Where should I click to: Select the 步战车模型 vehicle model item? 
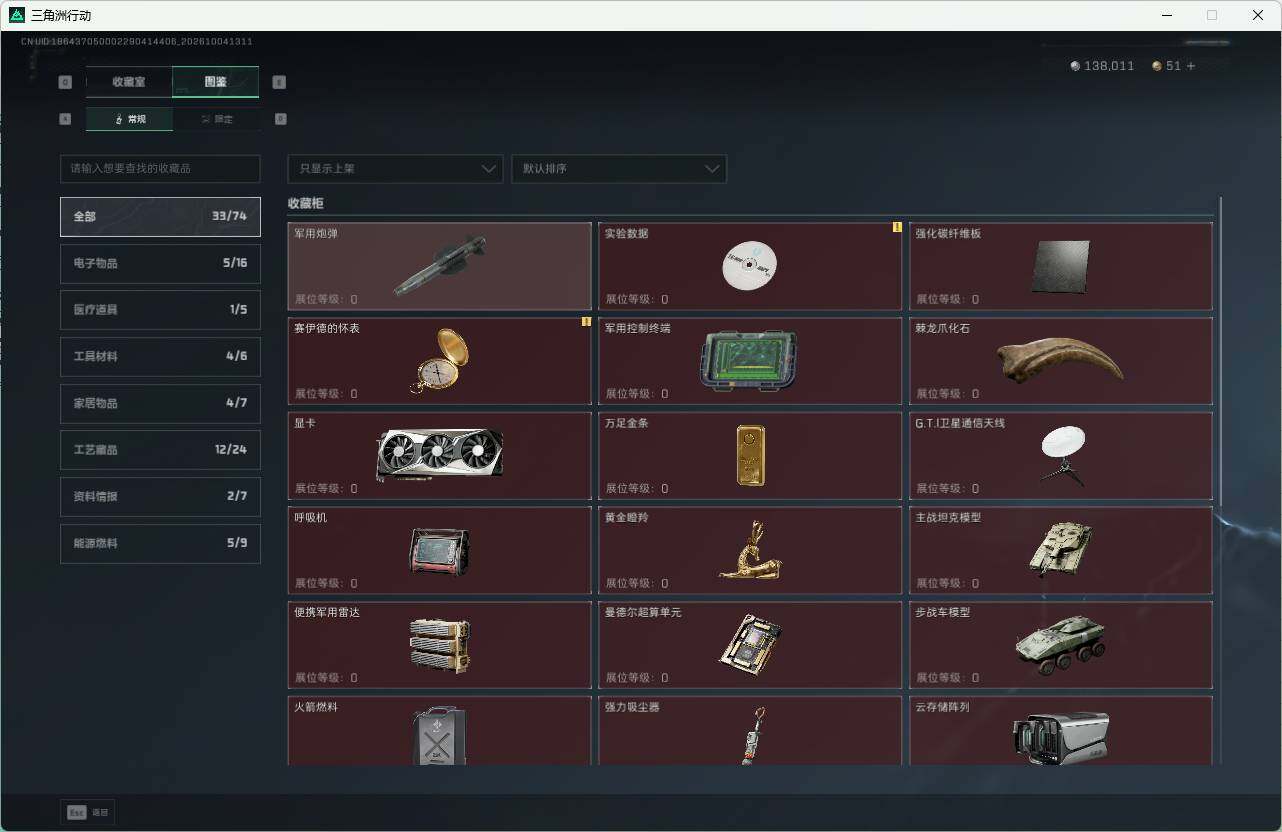(1061, 645)
